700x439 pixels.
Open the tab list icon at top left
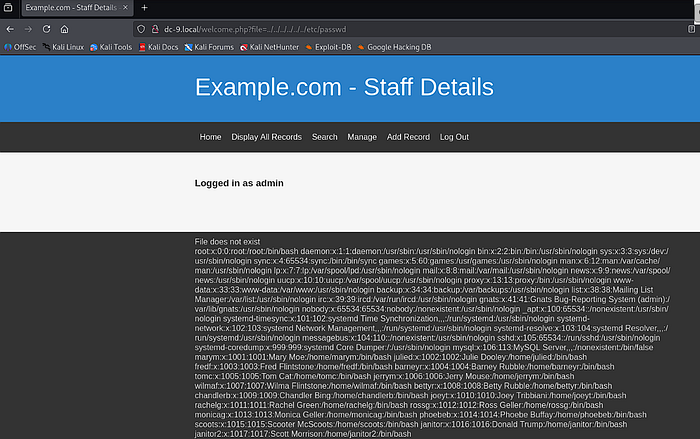click(8, 8)
